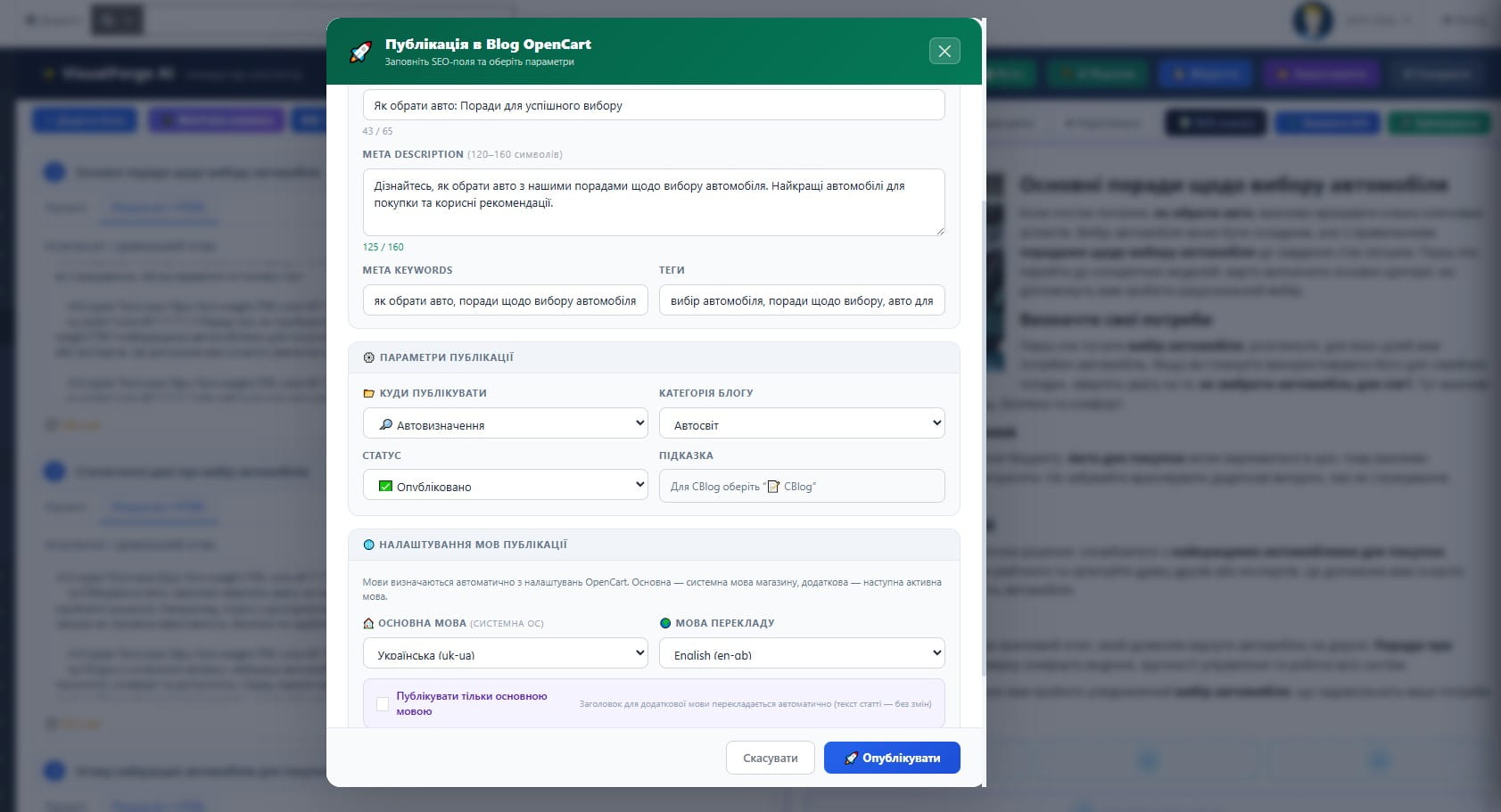The height and width of the screenshot is (812, 1501).
Task: Open the 'Основна мова' dropdown showing Українська
Action: [x=506, y=653]
